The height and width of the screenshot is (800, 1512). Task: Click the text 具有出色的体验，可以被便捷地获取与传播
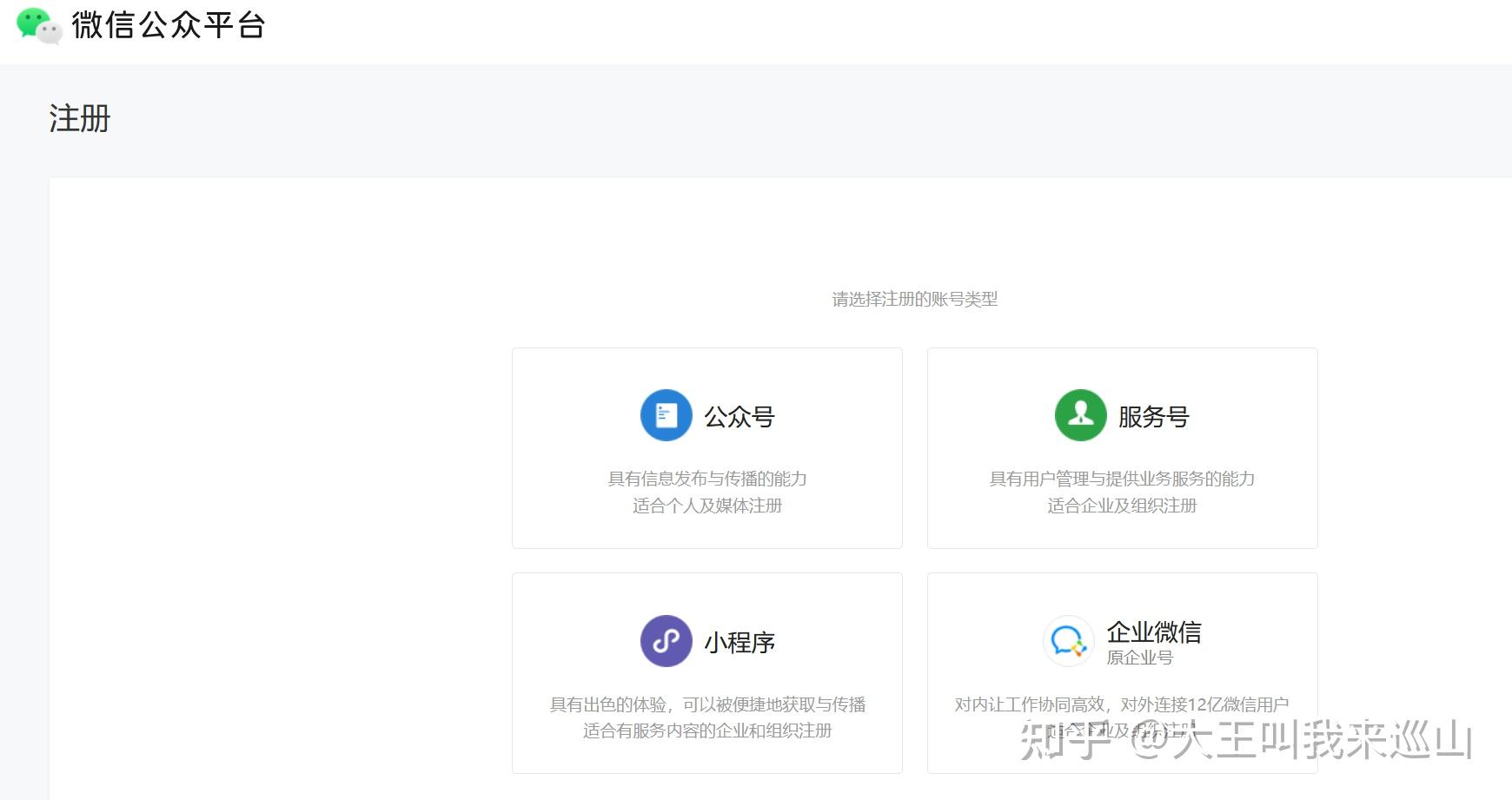[707, 704]
